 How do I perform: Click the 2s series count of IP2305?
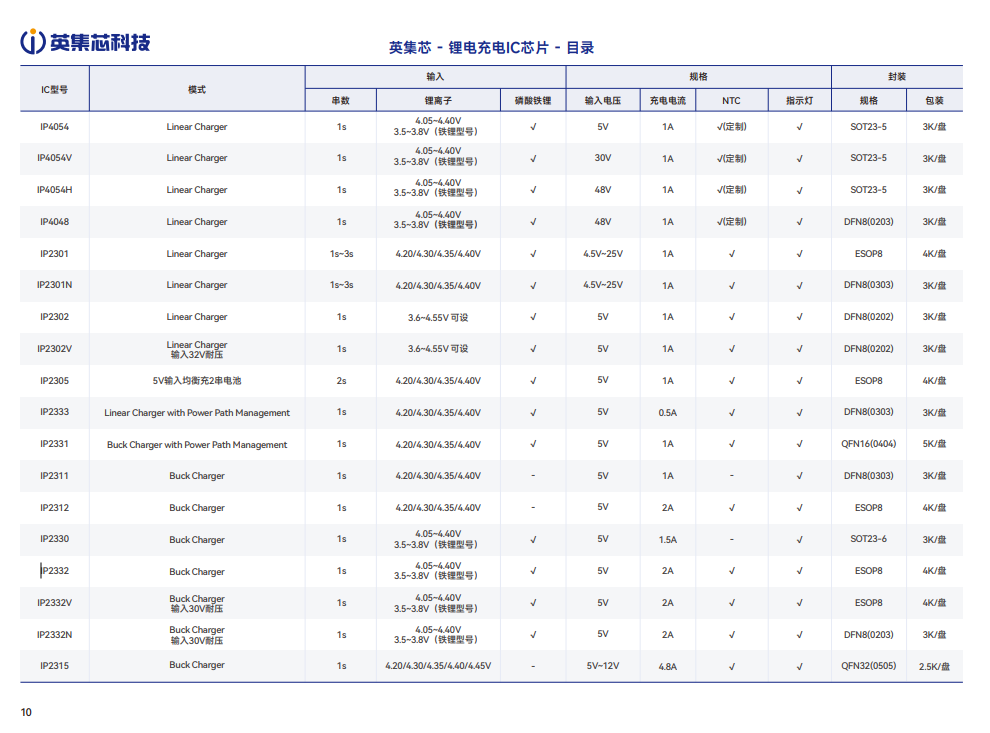(x=341, y=381)
